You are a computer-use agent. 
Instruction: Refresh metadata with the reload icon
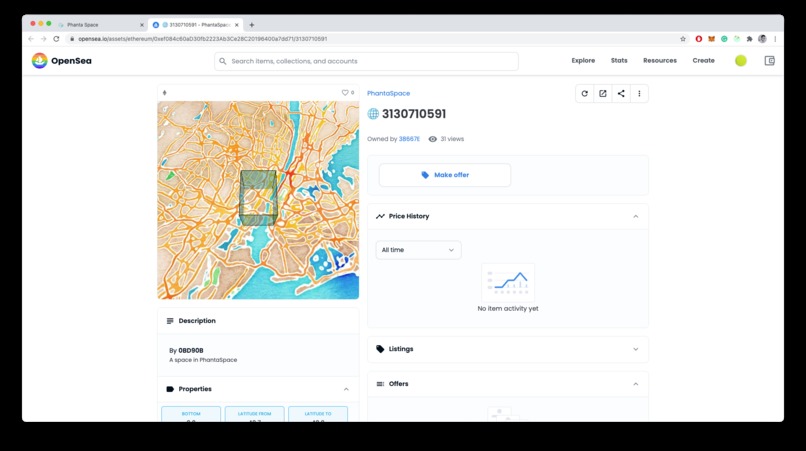click(584, 94)
